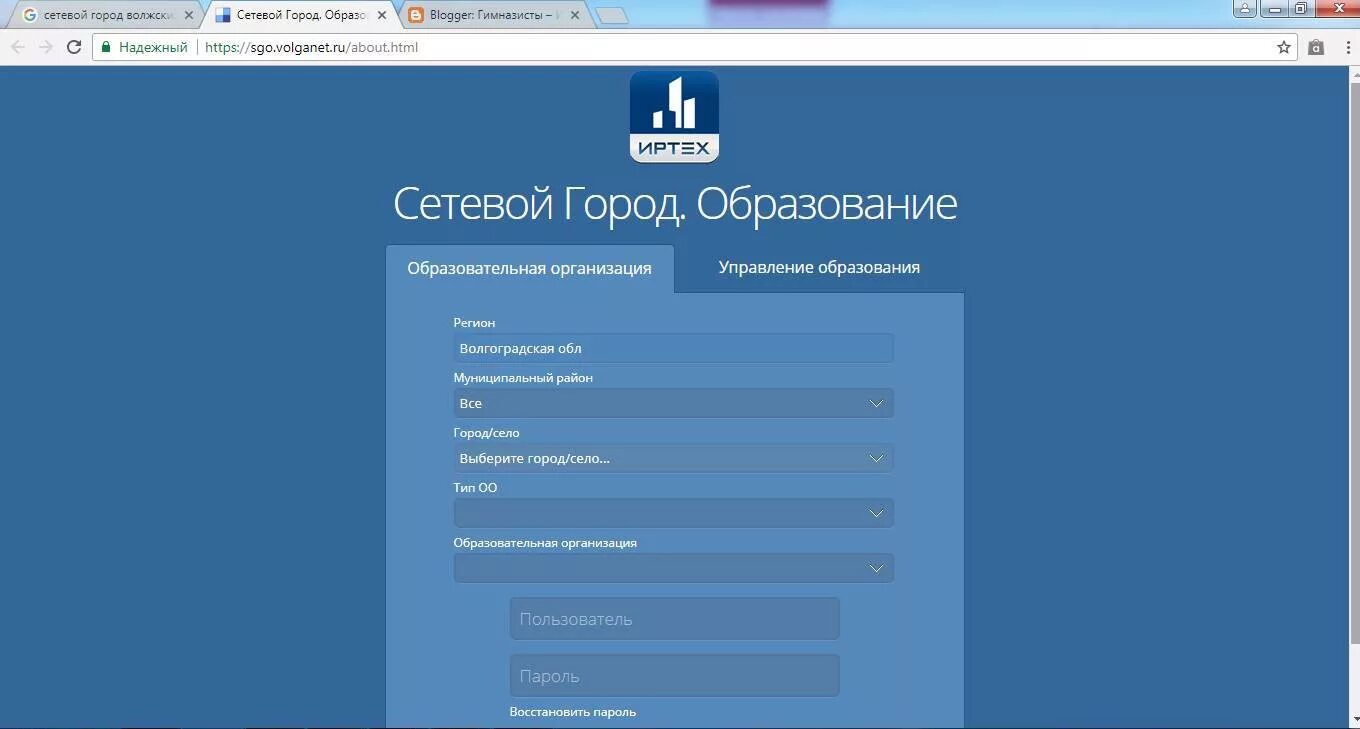Click the address bar URL
Image resolution: width=1360 pixels, height=729 pixels.
(311, 47)
